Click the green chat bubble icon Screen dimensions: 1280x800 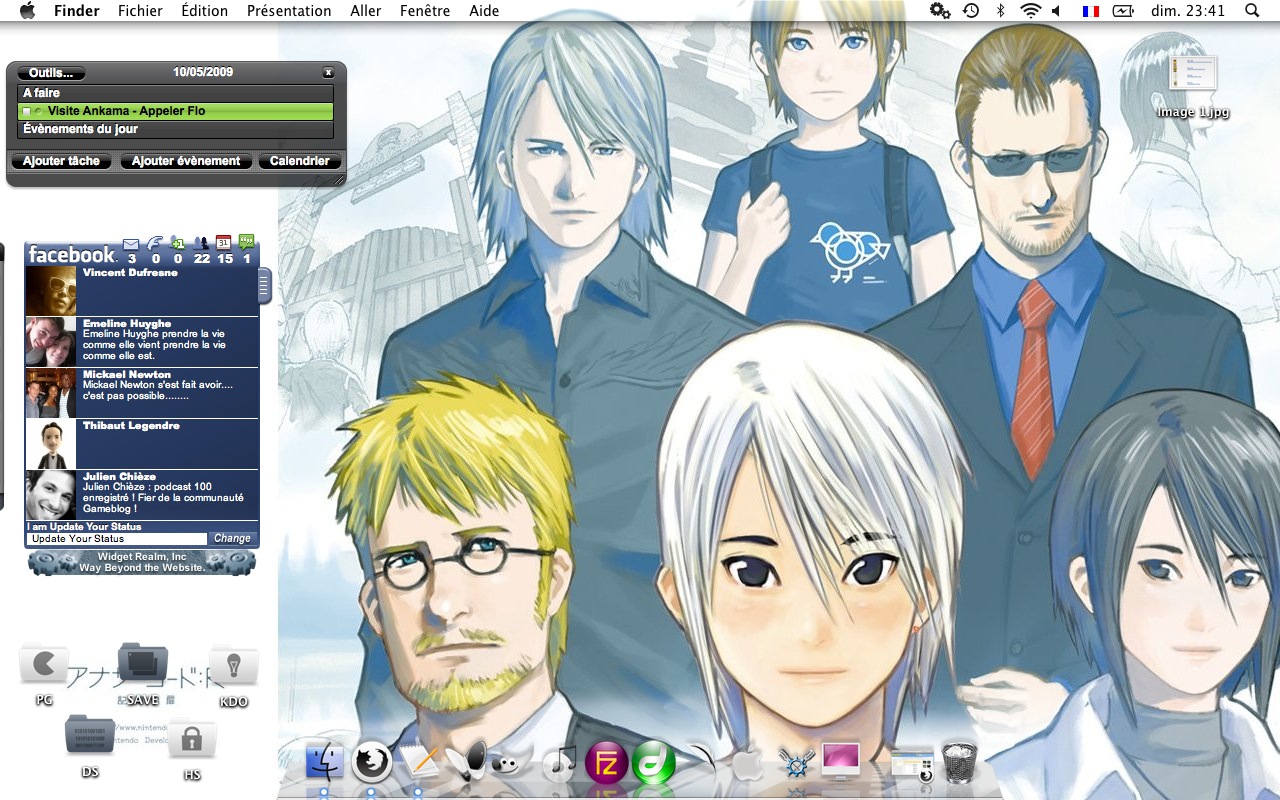click(247, 242)
